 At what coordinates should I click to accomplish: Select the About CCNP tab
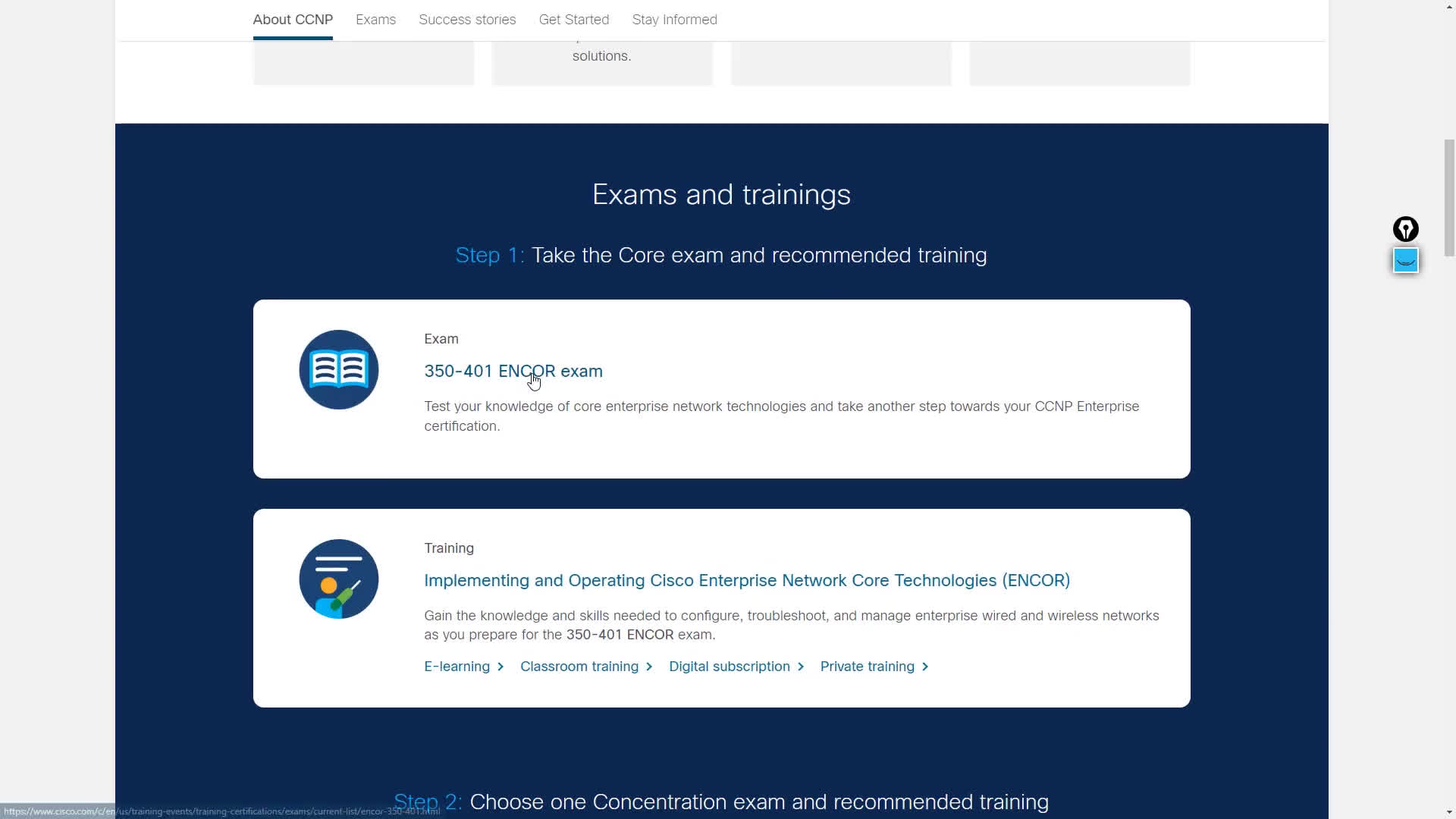pos(293,20)
